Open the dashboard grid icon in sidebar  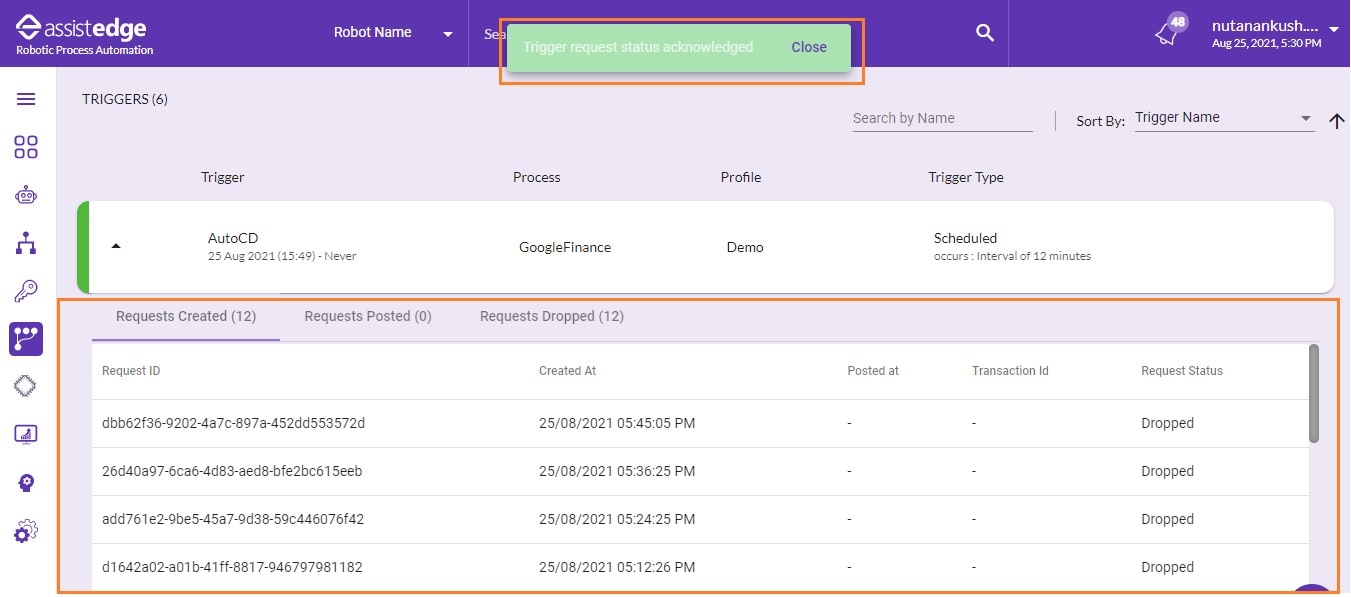[26, 147]
